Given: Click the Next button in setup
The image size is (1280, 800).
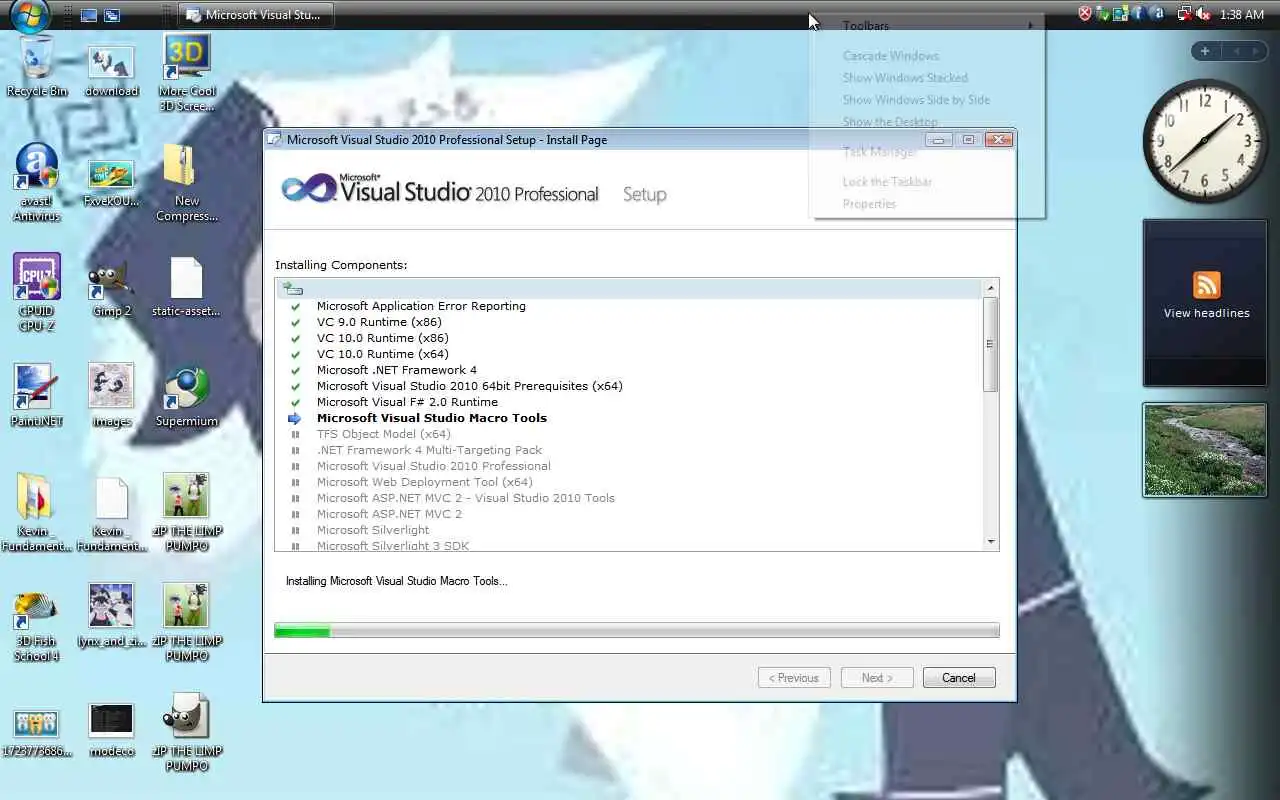Looking at the screenshot, I should coord(877,678).
